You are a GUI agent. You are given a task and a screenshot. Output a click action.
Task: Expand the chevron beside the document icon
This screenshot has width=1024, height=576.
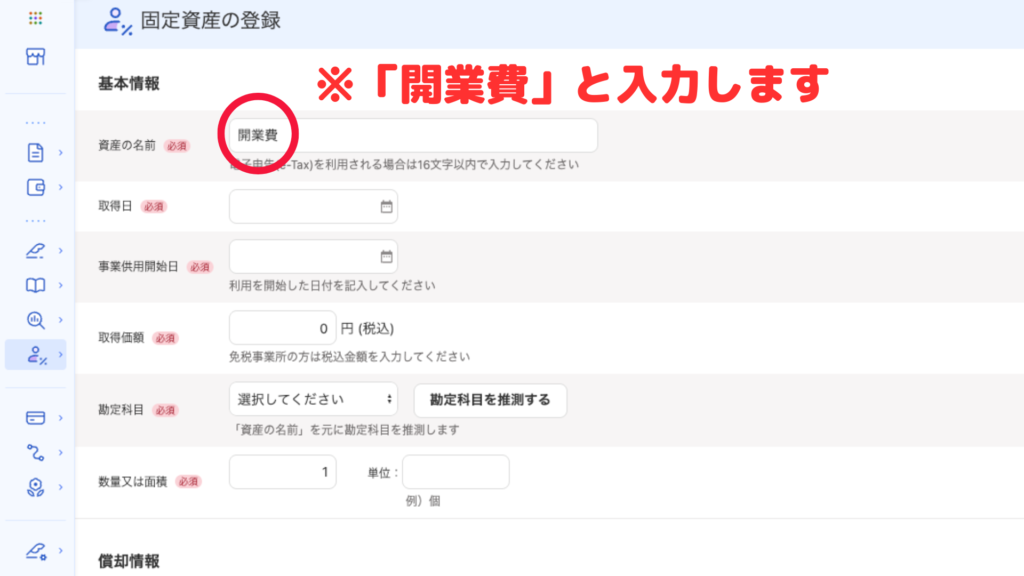61,153
